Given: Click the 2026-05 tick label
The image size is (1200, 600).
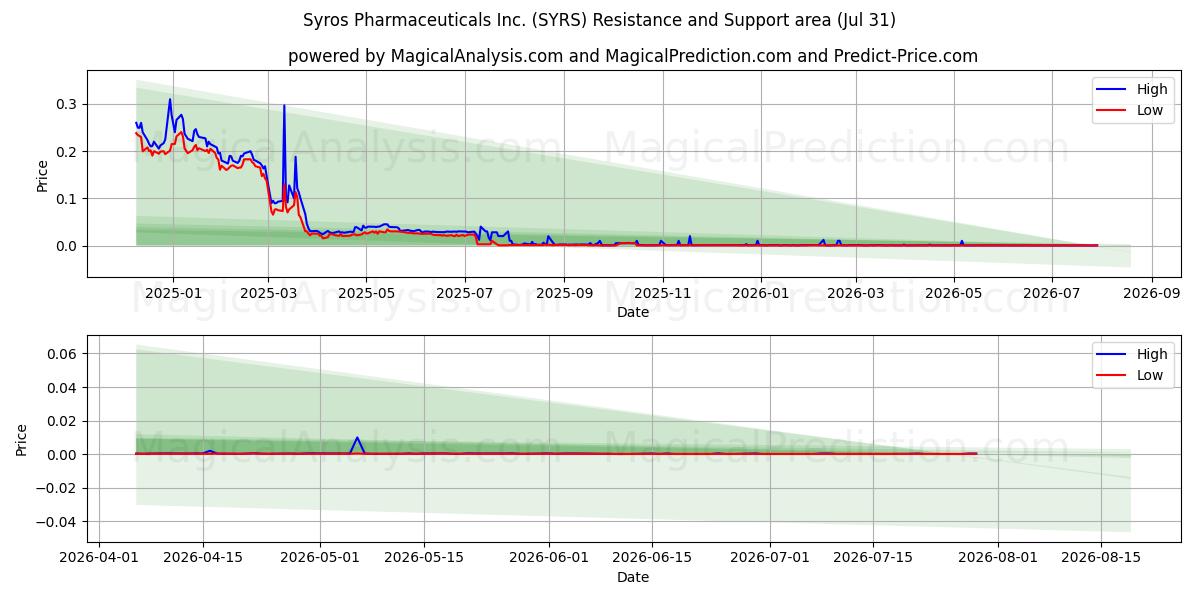Looking at the screenshot, I should coord(954,293).
